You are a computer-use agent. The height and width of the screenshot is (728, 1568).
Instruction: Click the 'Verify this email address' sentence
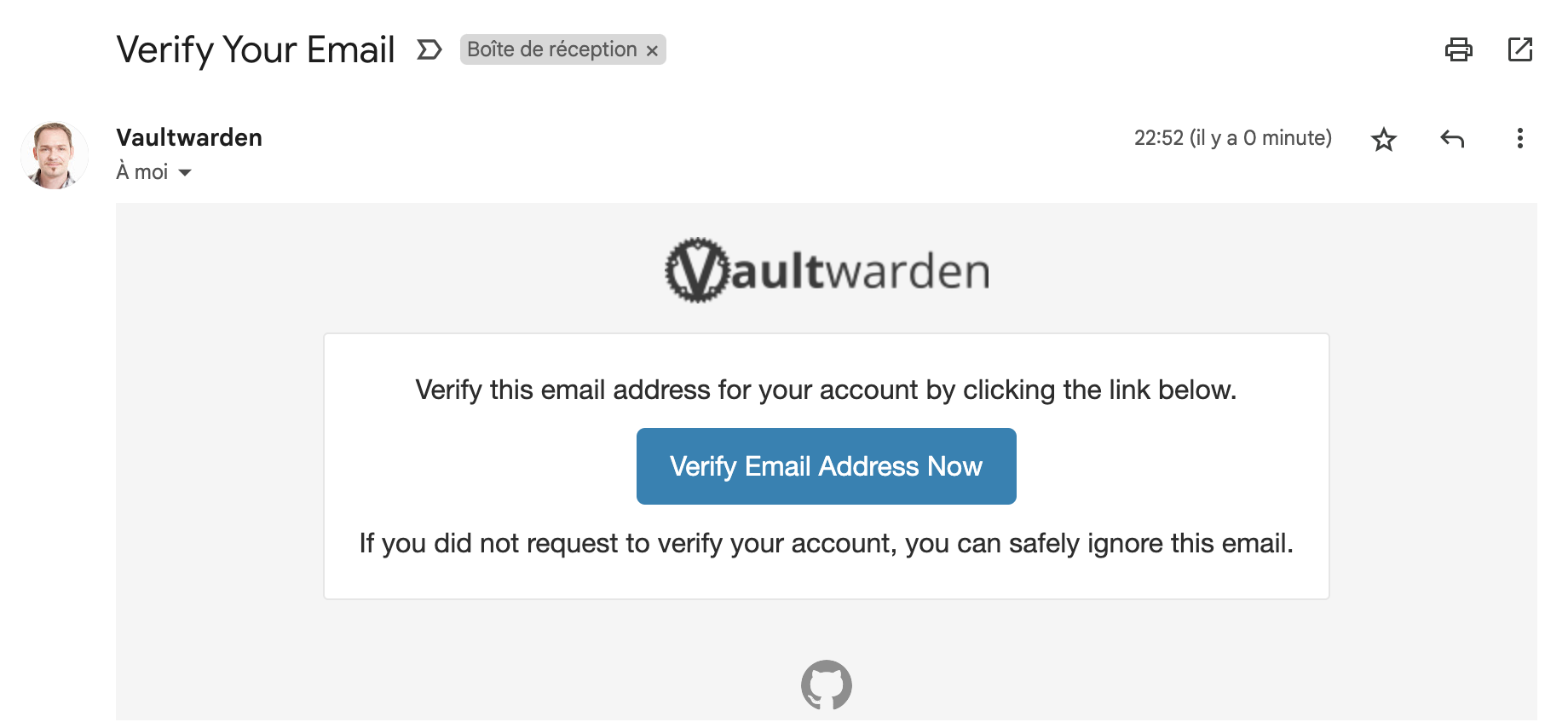[826, 390]
